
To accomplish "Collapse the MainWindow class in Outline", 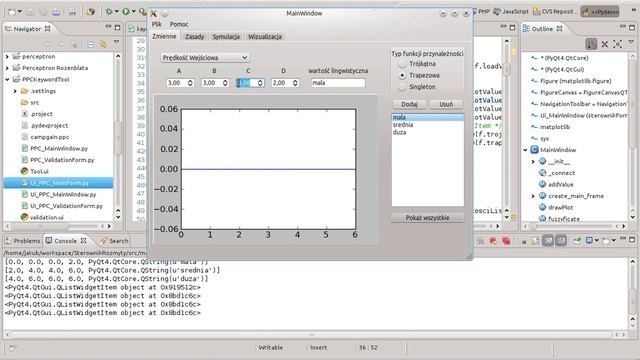I will (x=525, y=150).
